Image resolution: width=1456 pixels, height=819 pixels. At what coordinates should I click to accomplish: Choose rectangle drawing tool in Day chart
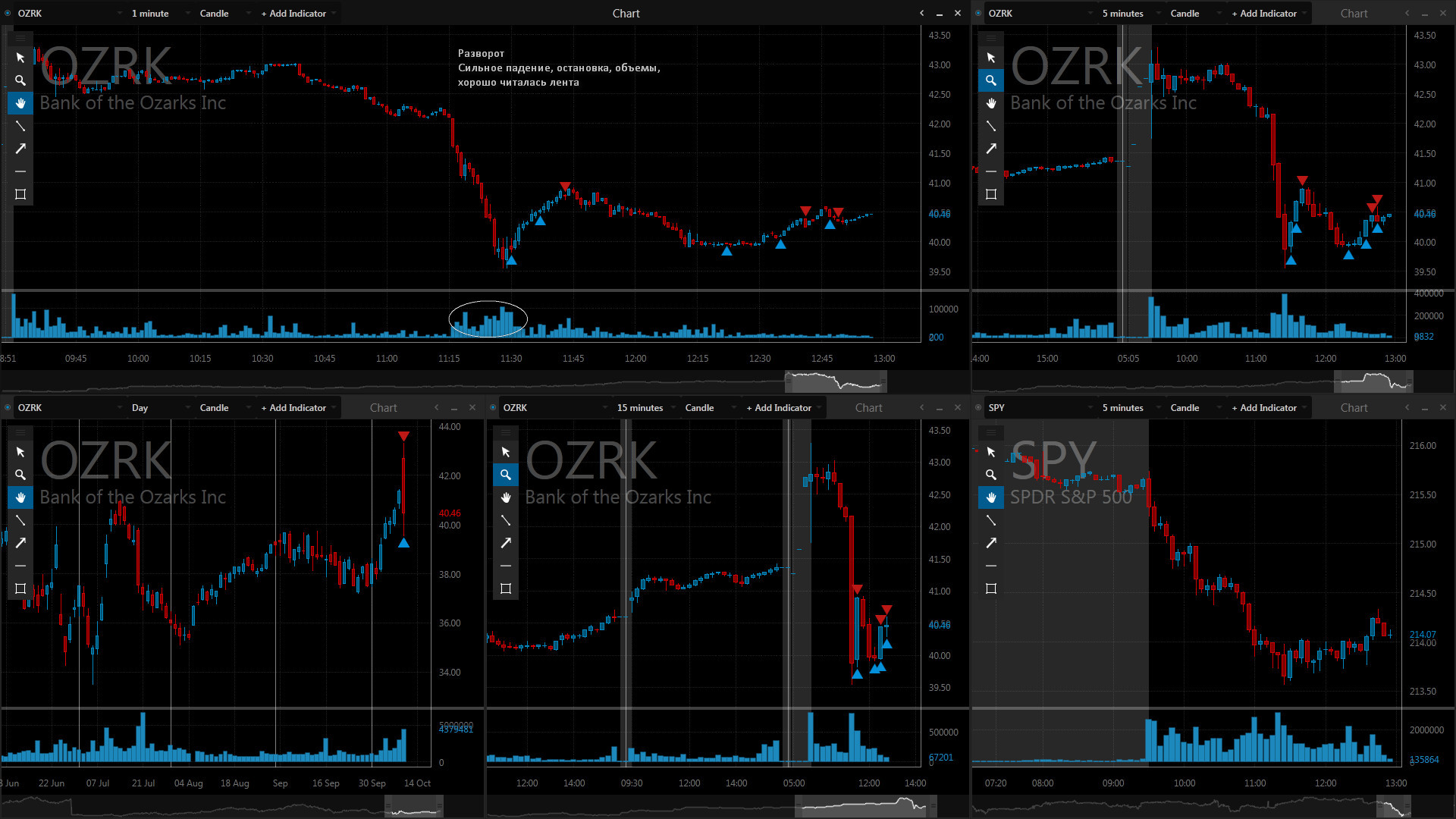click(x=20, y=588)
